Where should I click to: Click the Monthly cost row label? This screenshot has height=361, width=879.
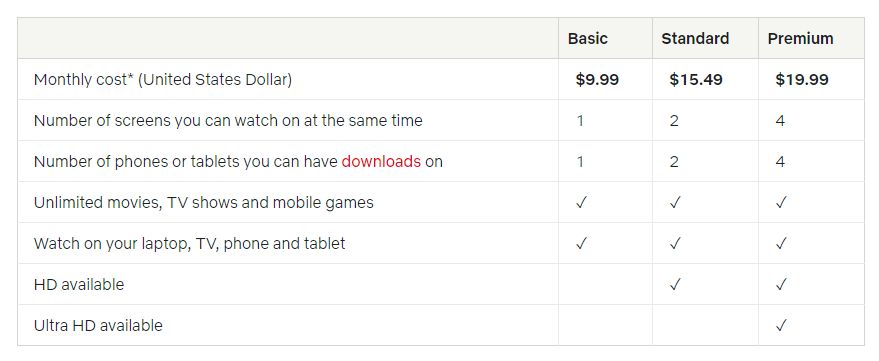163,80
